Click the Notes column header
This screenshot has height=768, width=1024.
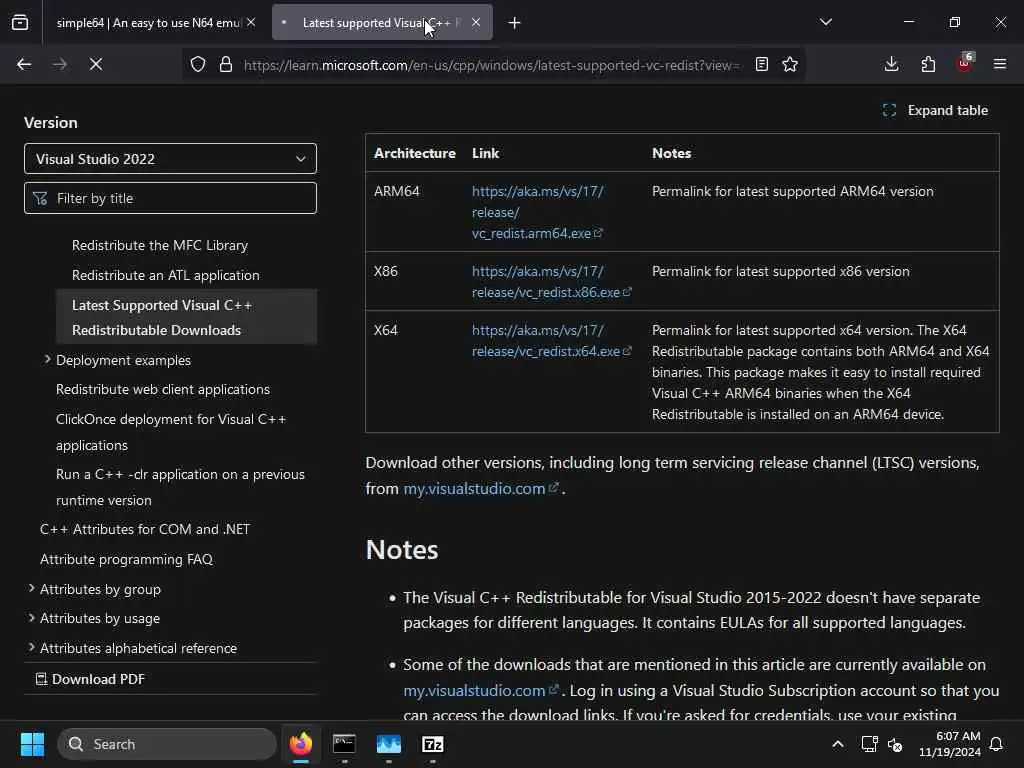(x=671, y=153)
